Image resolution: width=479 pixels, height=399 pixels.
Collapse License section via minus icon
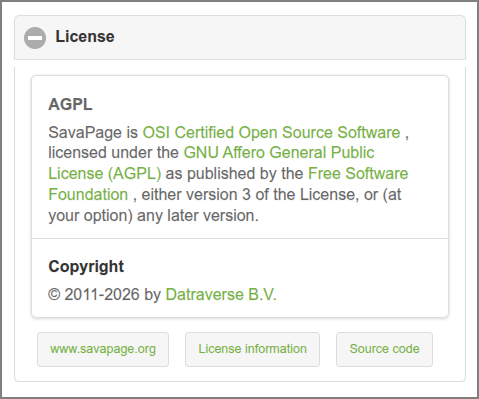coord(35,38)
